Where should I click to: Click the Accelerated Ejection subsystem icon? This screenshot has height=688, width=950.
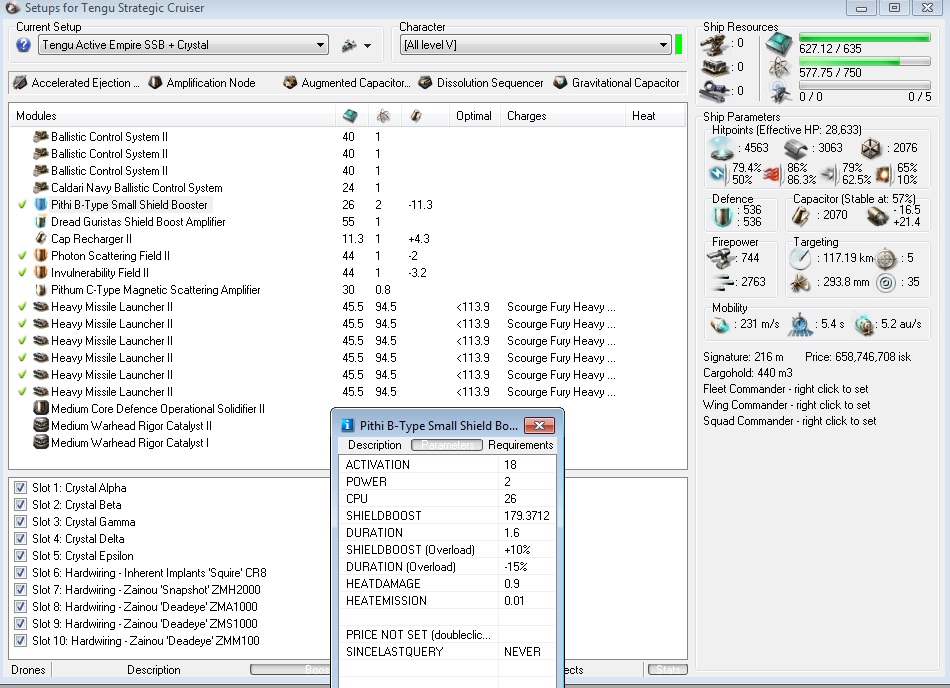point(21,82)
